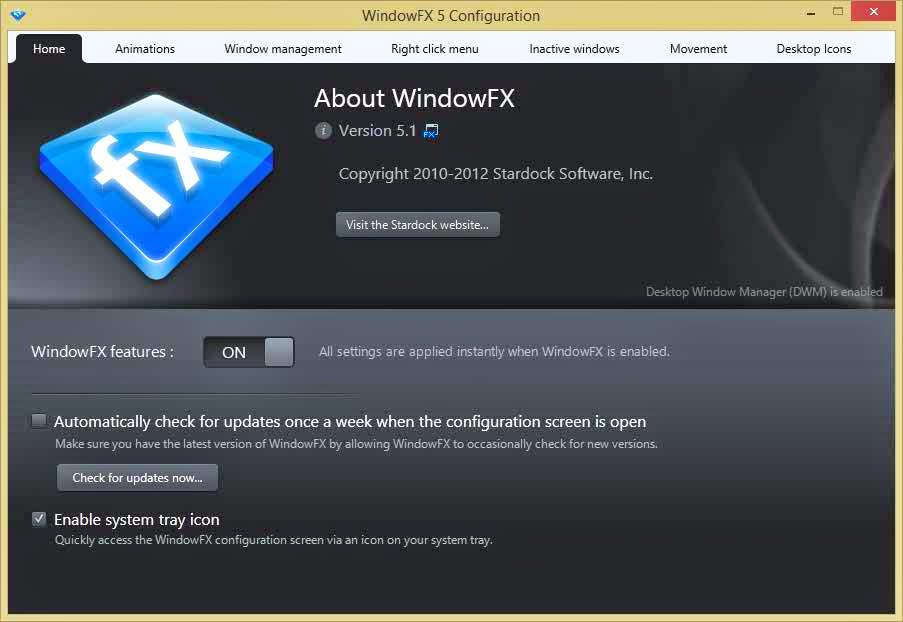
Task: Select the Inactive windows tab
Action: (x=574, y=49)
